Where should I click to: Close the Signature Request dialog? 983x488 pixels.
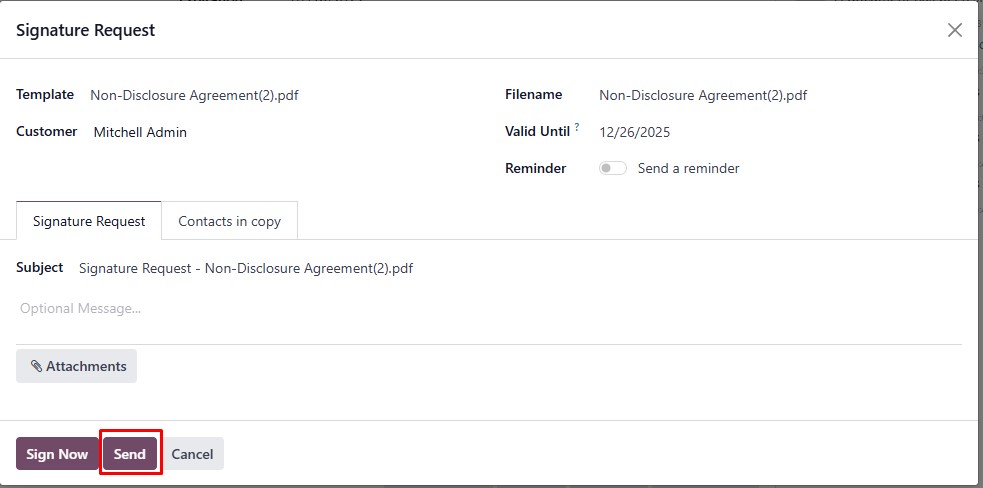(954, 30)
